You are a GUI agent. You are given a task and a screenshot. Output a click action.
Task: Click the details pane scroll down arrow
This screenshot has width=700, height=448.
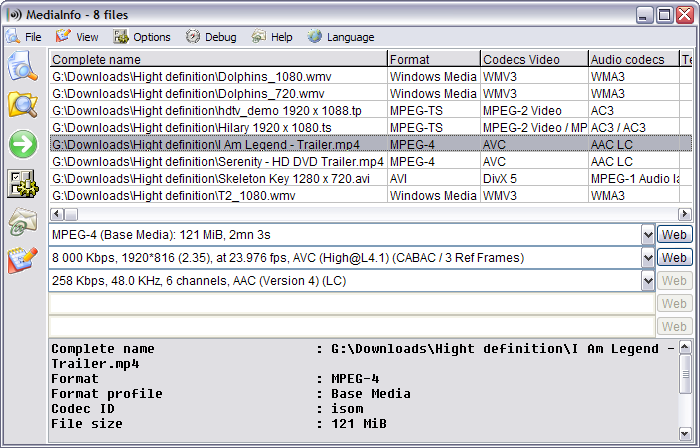(685, 433)
